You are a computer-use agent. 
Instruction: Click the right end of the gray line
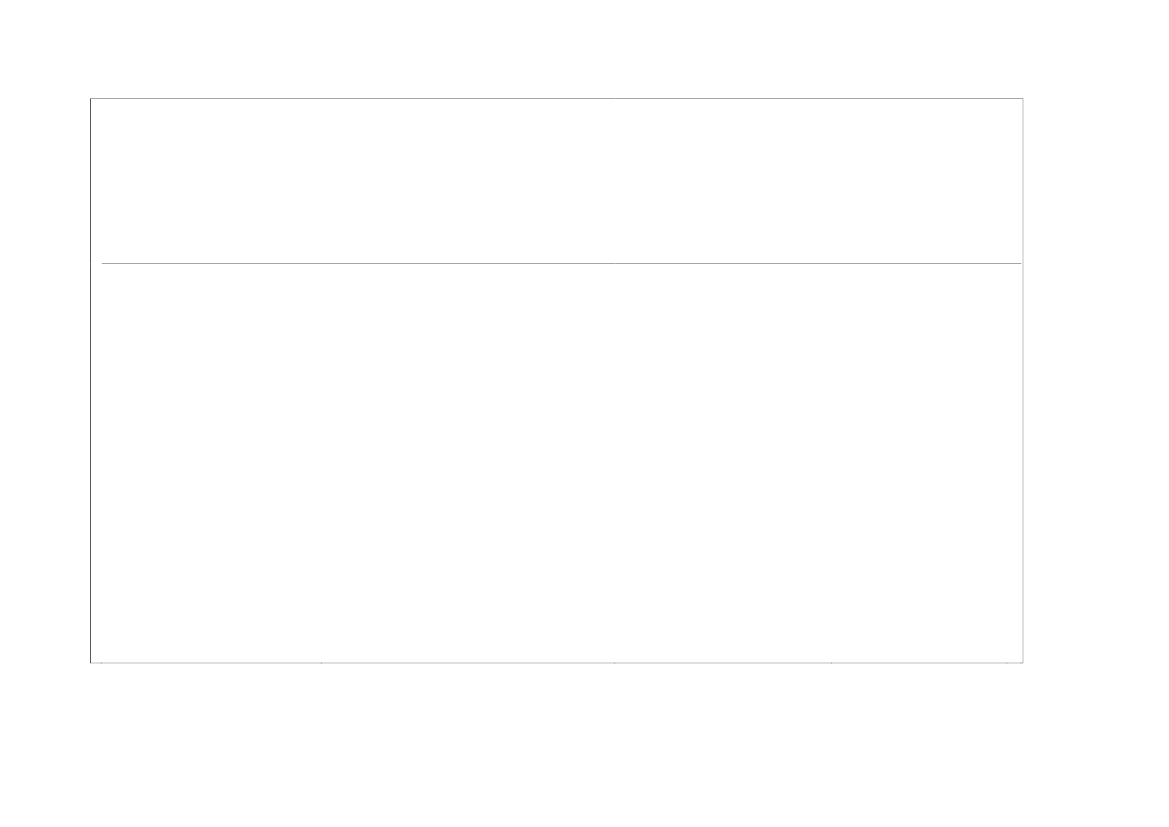[1021, 263]
